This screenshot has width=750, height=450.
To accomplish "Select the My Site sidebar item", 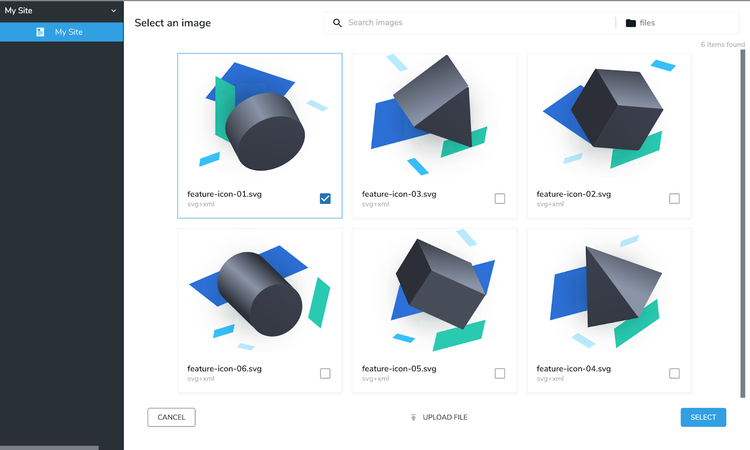I will pyautogui.click(x=61, y=32).
